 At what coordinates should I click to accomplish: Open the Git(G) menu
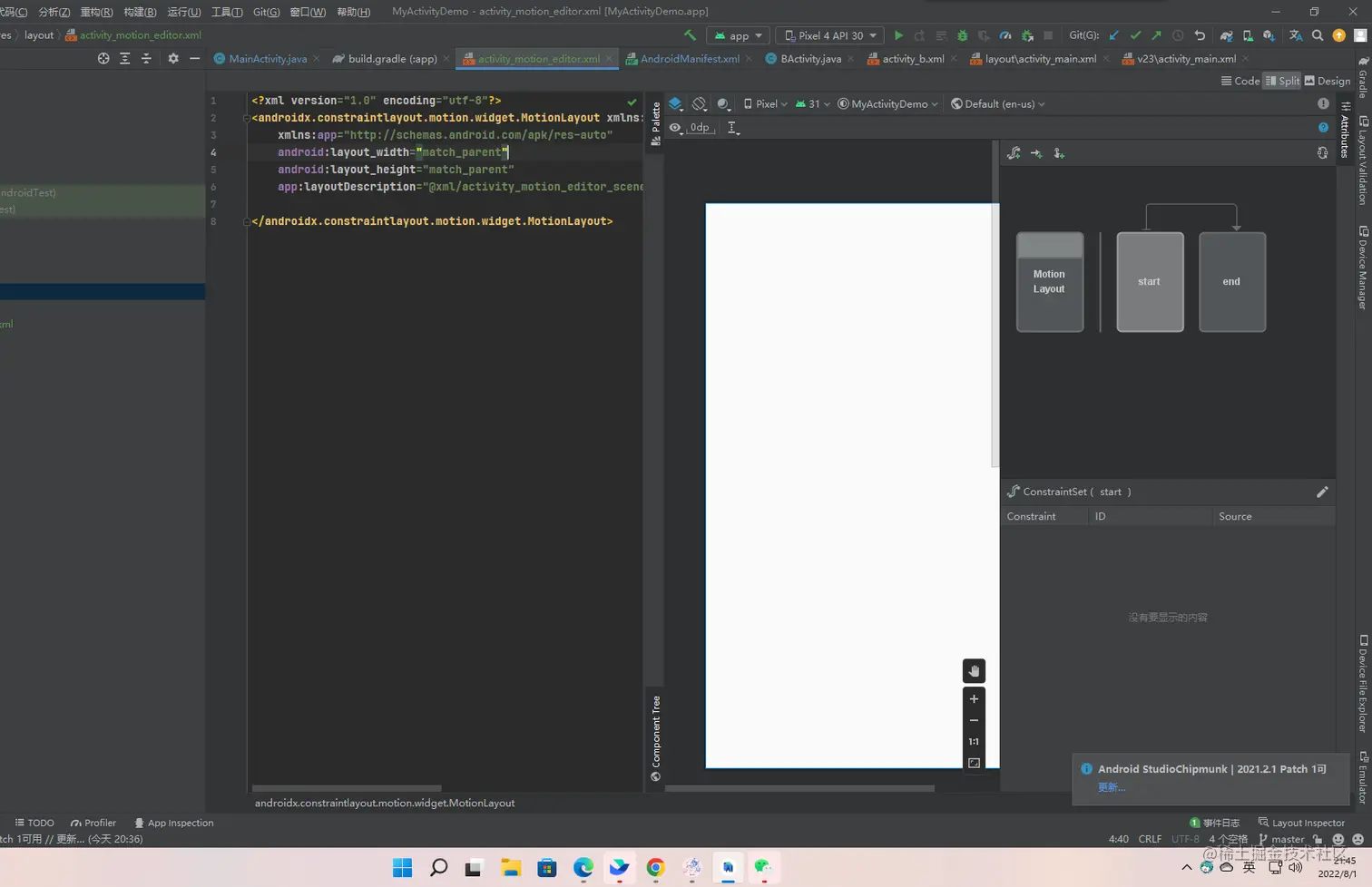coord(266,12)
